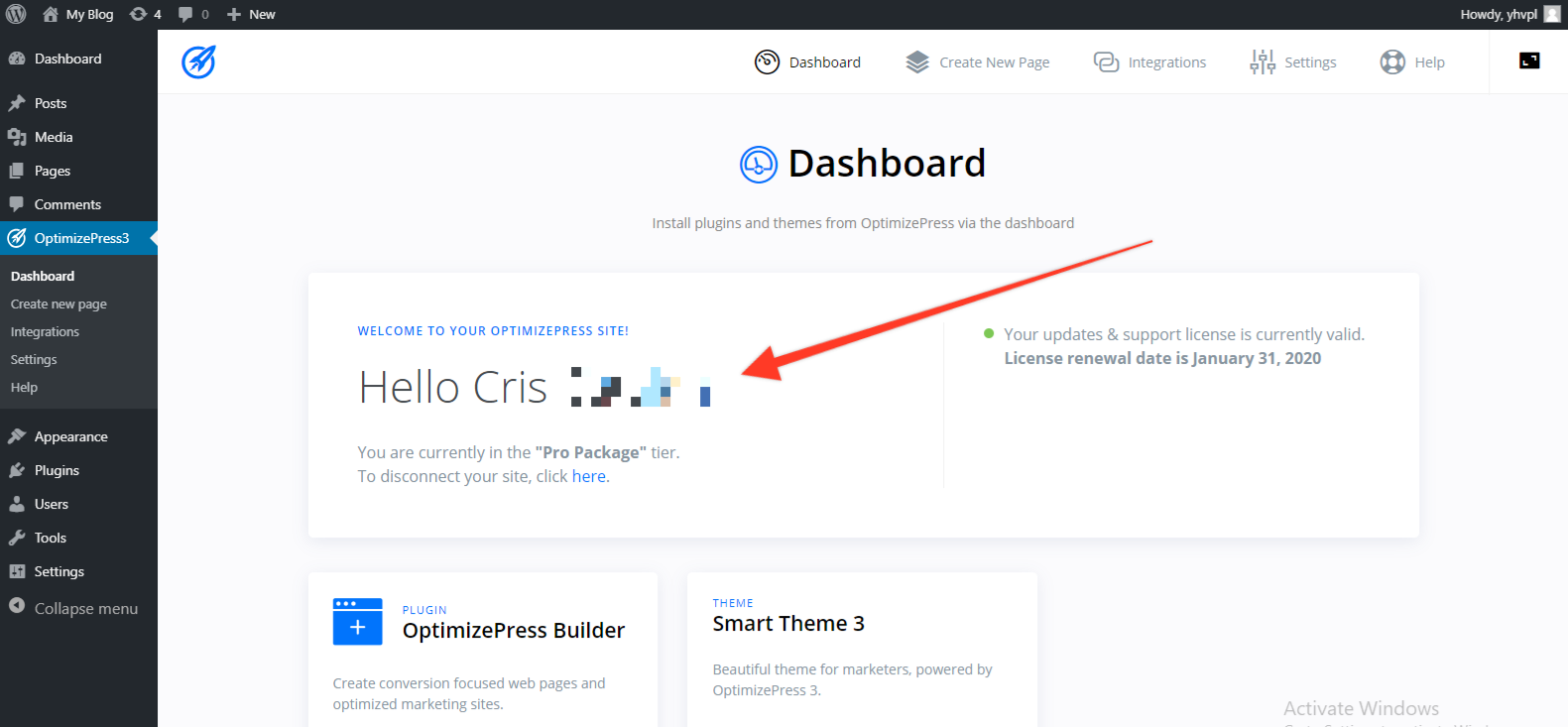The width and height of the screenshot is (1568, 727).
Task: Click the WordPress Settings icon in sidebar
Action: pyautogui.click(x=17, y=571)
